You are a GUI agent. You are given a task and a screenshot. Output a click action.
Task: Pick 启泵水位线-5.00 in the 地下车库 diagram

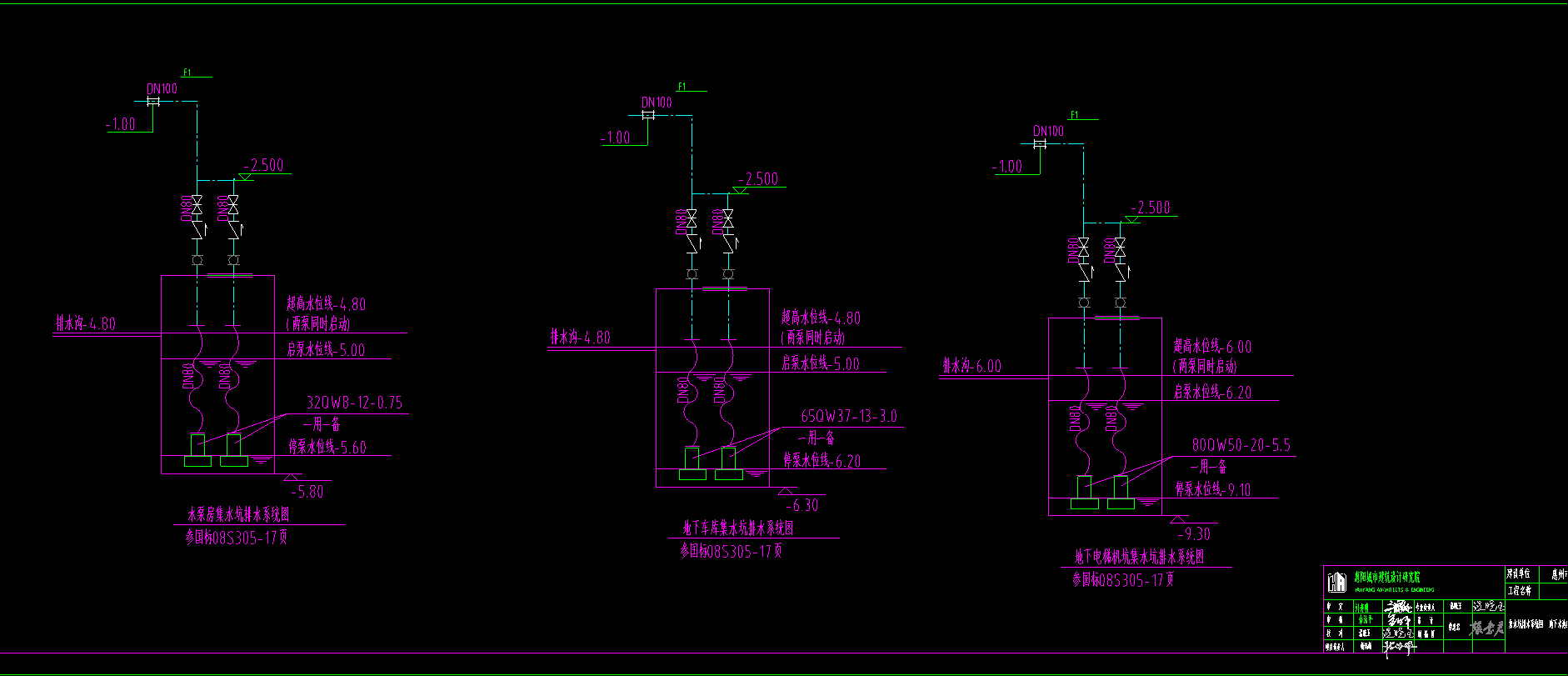point(821,363)
